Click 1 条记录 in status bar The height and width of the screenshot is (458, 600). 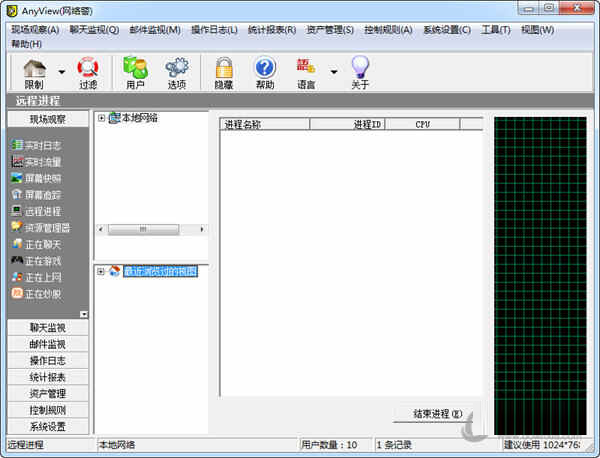click(394, 445)
